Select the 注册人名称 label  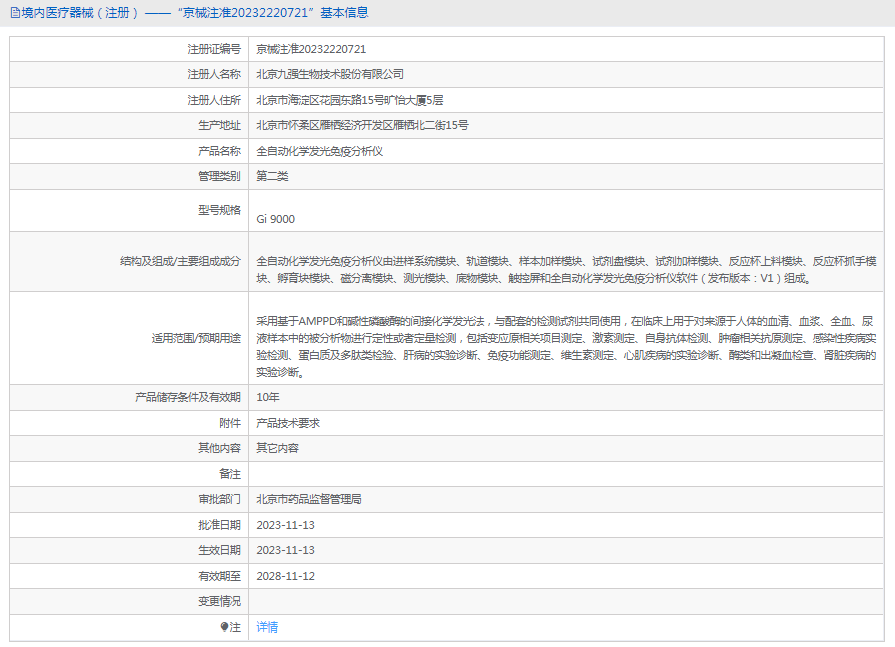tap(214, 74)
